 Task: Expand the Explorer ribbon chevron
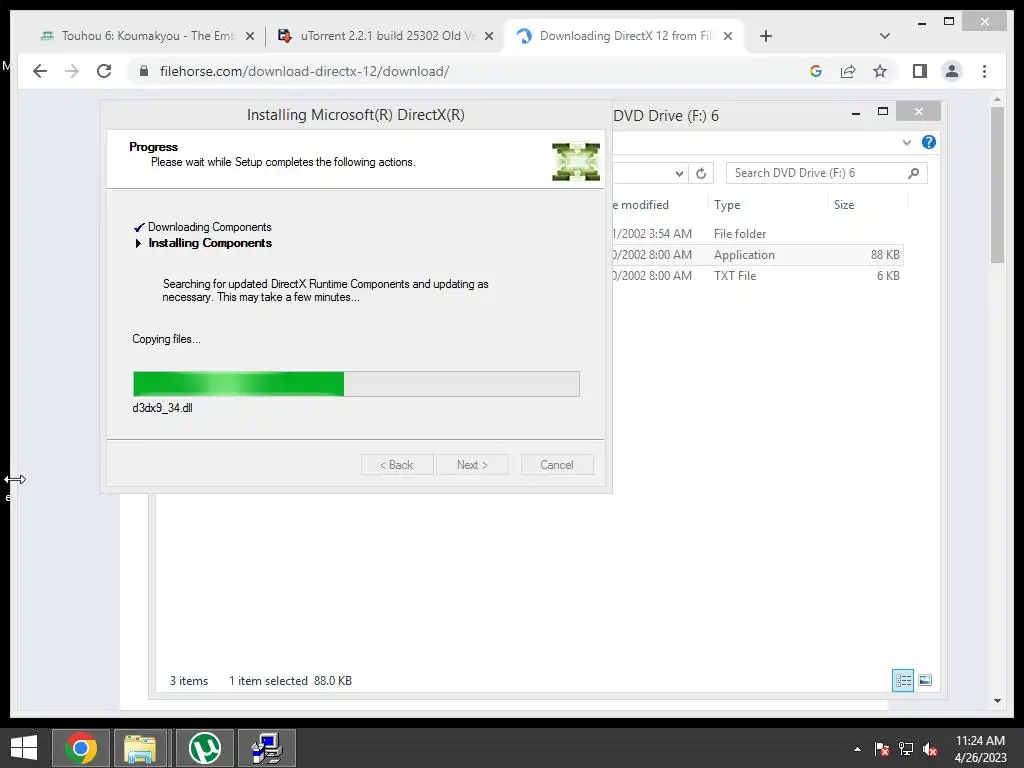click(906, 142)
